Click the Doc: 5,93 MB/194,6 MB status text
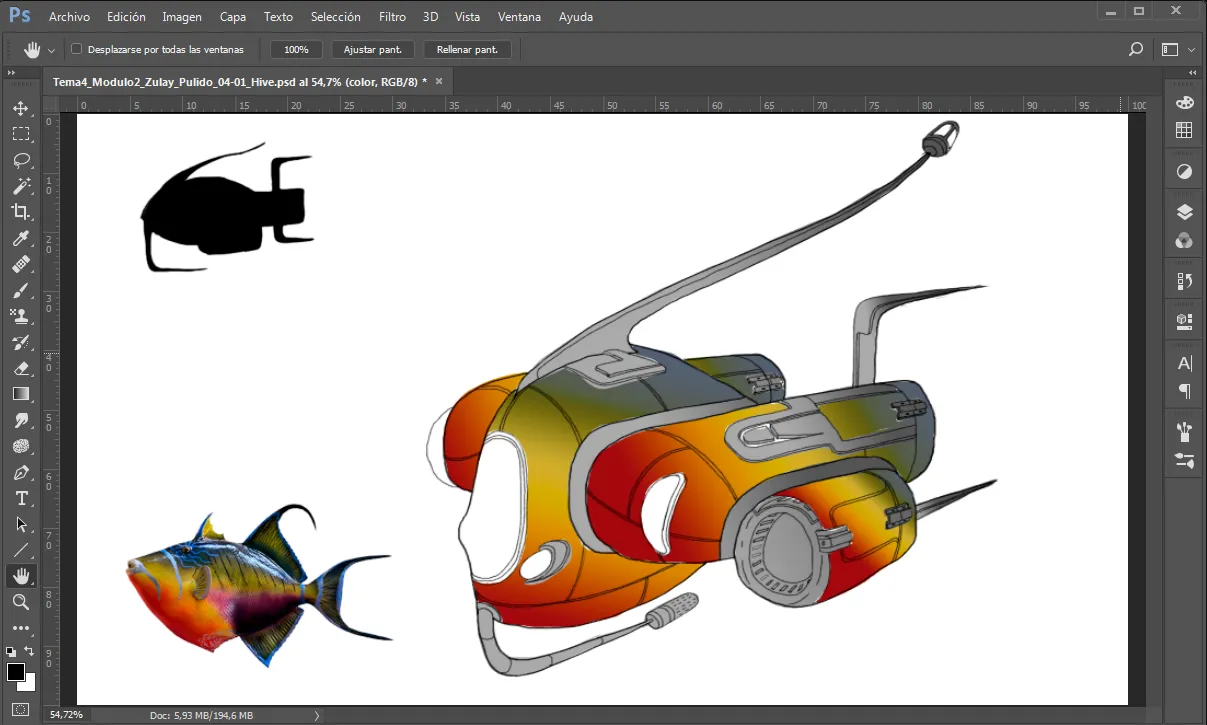This screenshot has height=725, width=1207. pyautogui.click(x=201, y=715)
